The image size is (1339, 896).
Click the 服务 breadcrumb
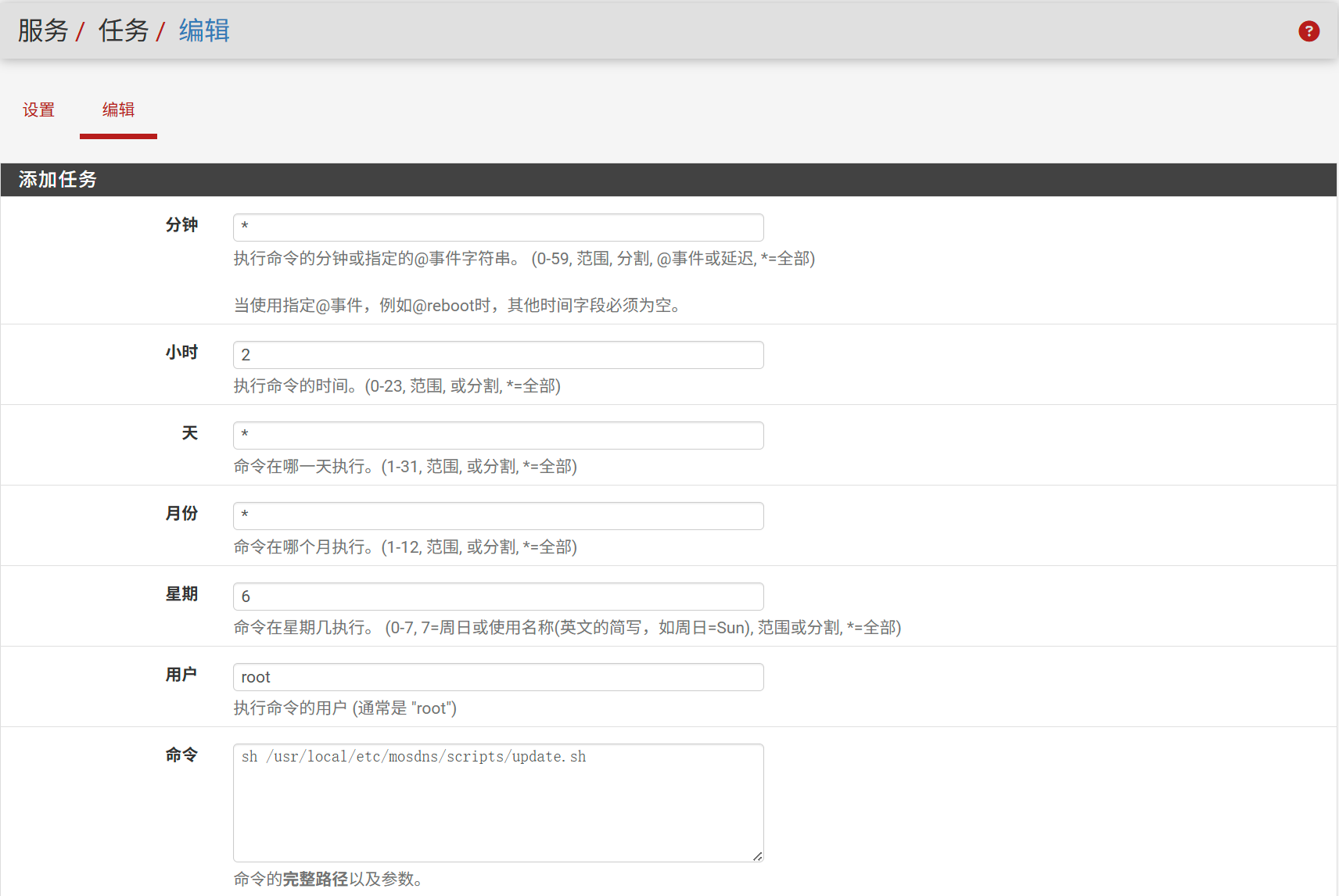pyautogui.click(x=43, y=31)
